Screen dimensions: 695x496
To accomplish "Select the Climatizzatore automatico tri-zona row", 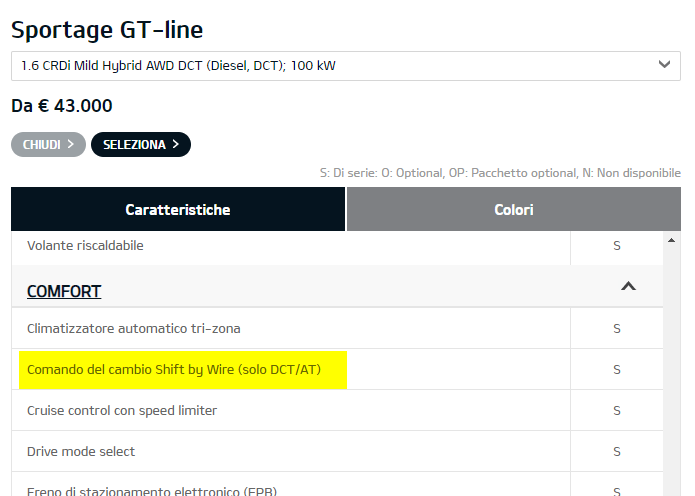I will [x=337, y=328].
